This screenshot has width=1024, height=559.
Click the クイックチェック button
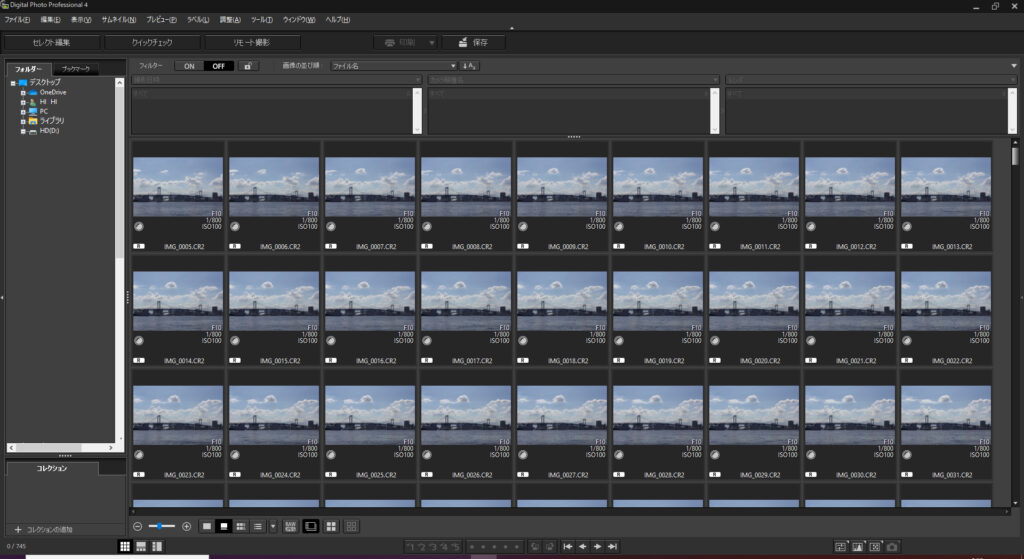coord(152,42)
